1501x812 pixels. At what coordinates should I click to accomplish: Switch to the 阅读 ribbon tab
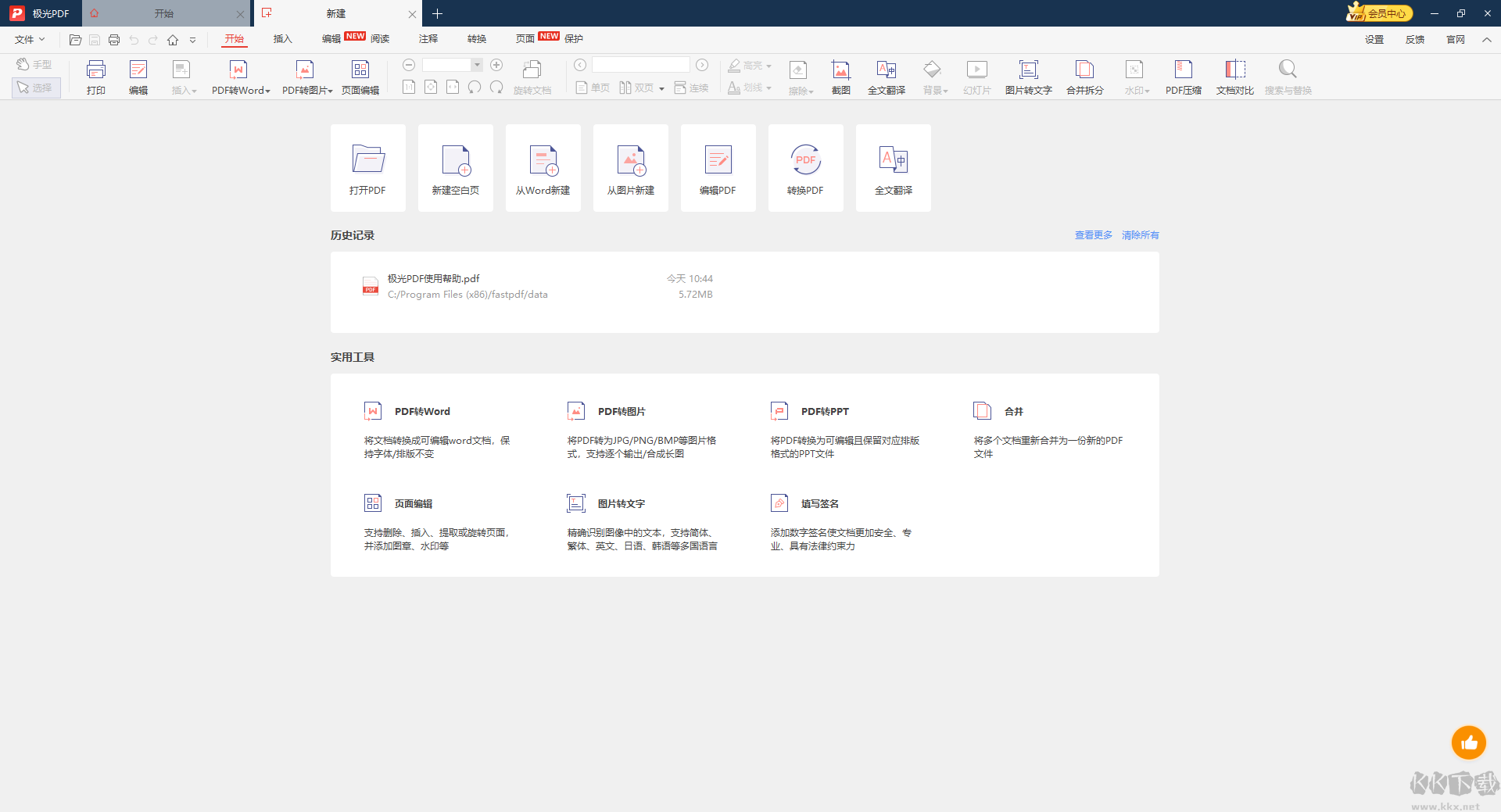380,39
